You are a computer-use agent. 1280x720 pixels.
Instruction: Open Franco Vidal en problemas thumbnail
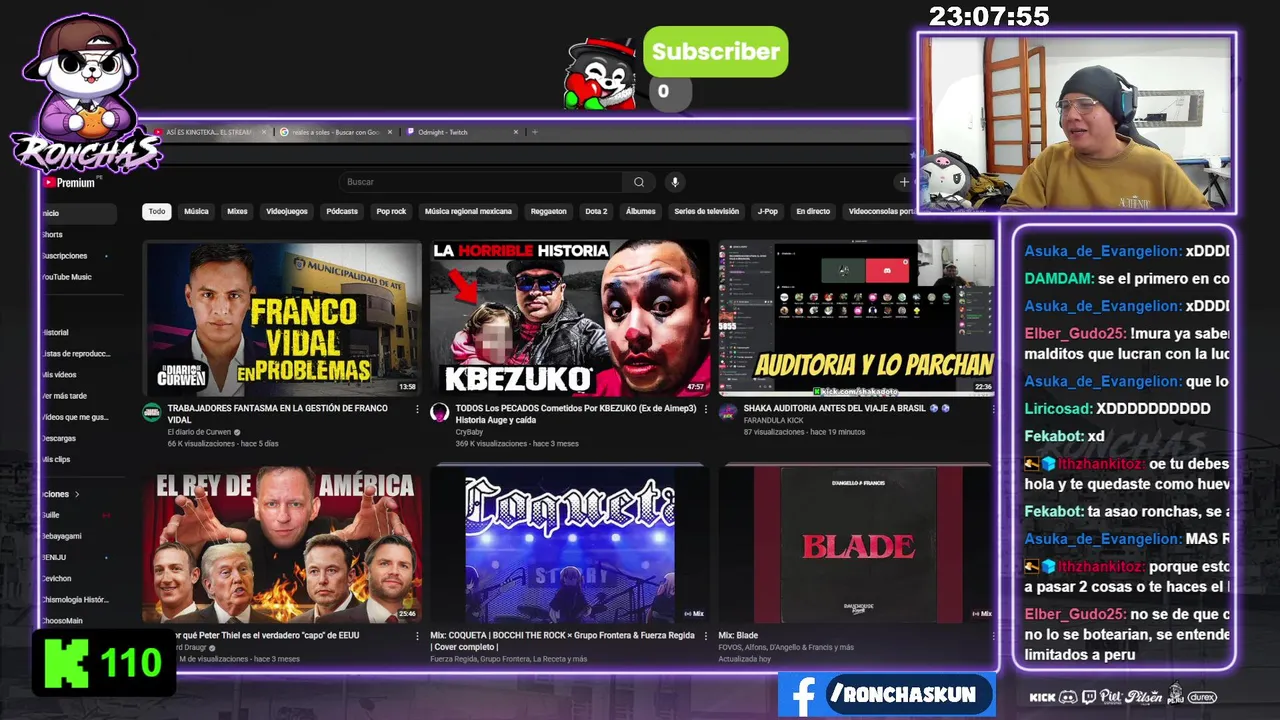pos(282,318)
